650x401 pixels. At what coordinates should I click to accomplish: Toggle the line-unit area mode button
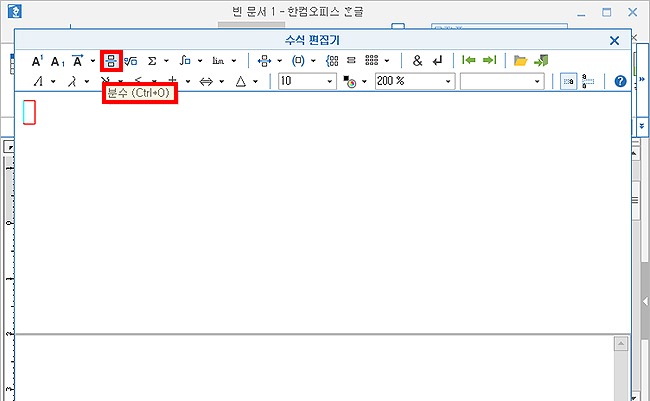pos(588,81)
